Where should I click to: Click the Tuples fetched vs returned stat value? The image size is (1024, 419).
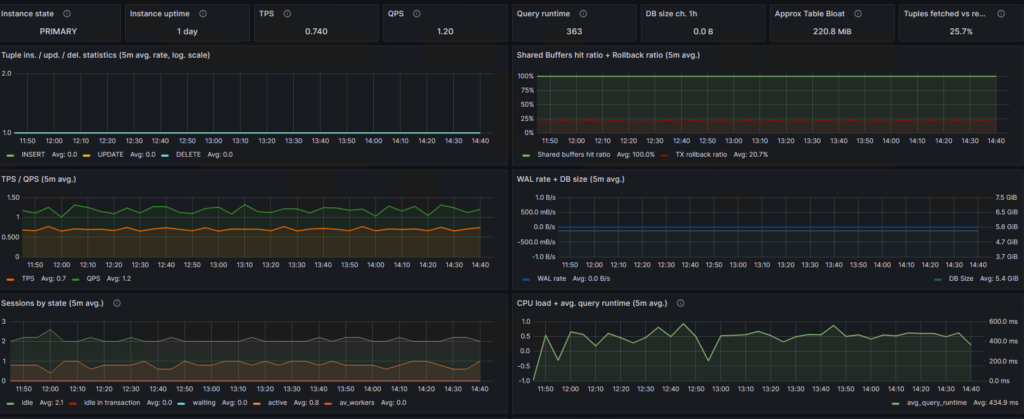coord(960,31)
